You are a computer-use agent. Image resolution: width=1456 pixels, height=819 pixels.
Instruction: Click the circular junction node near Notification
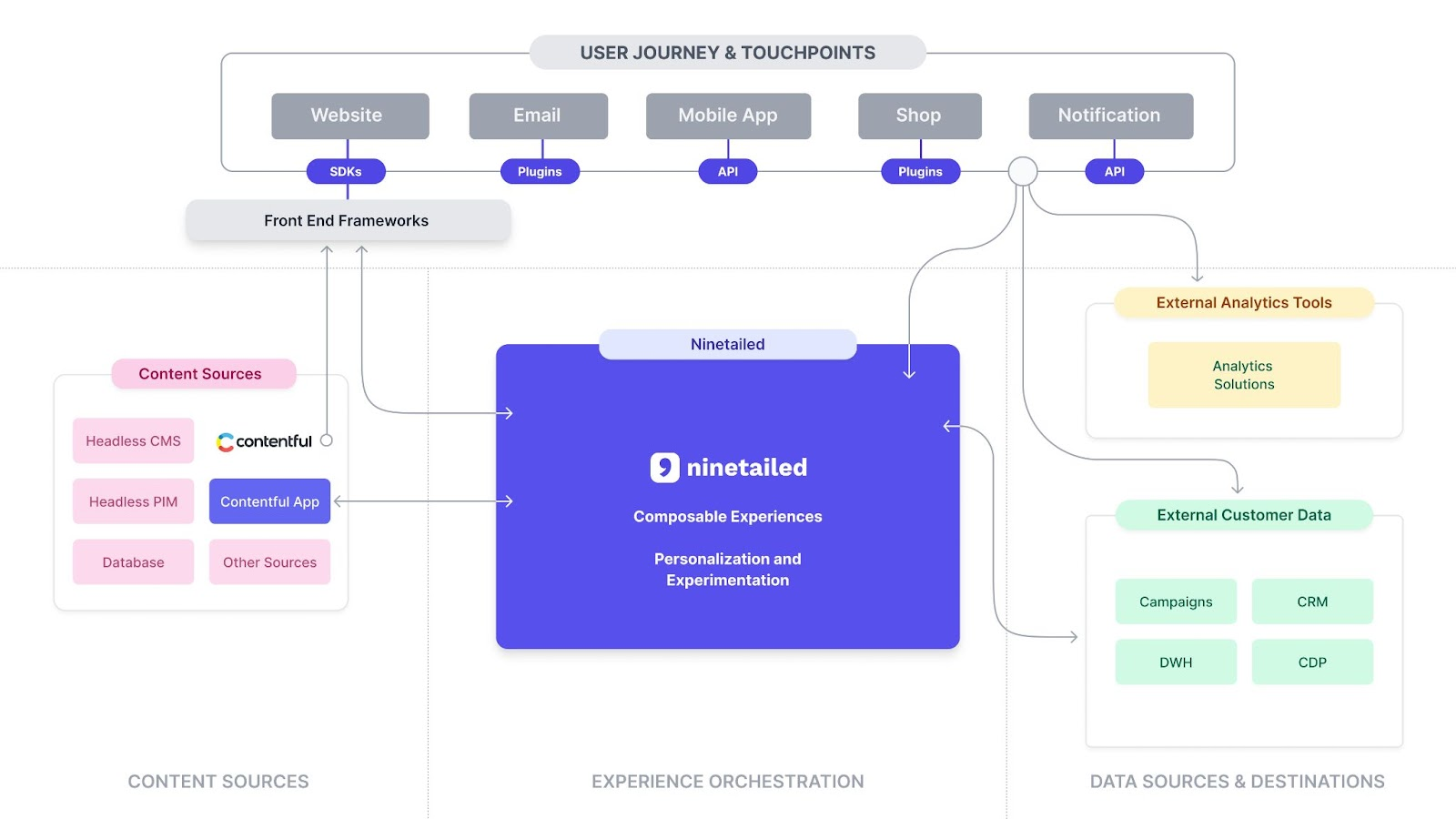pyautogui.click(x=1023, y=171)
